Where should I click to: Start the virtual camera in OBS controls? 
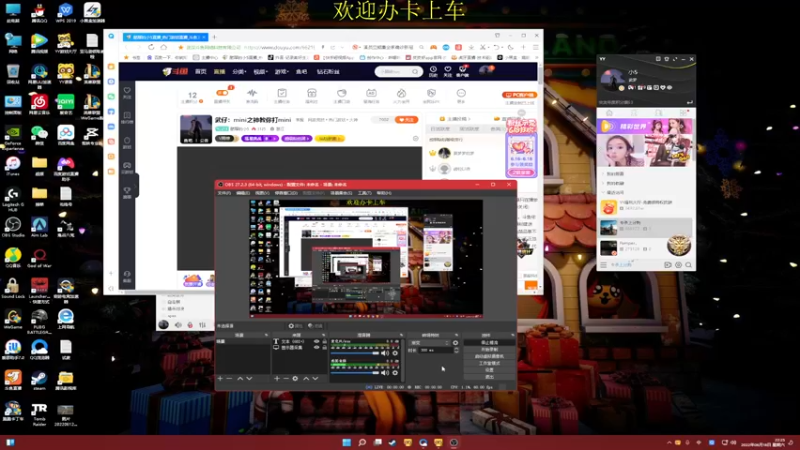click(x=489, y=356)
